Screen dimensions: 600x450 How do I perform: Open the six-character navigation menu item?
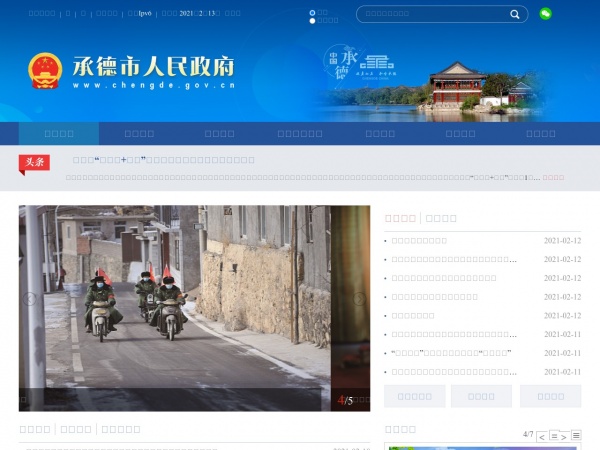click(x=300, y=134)
